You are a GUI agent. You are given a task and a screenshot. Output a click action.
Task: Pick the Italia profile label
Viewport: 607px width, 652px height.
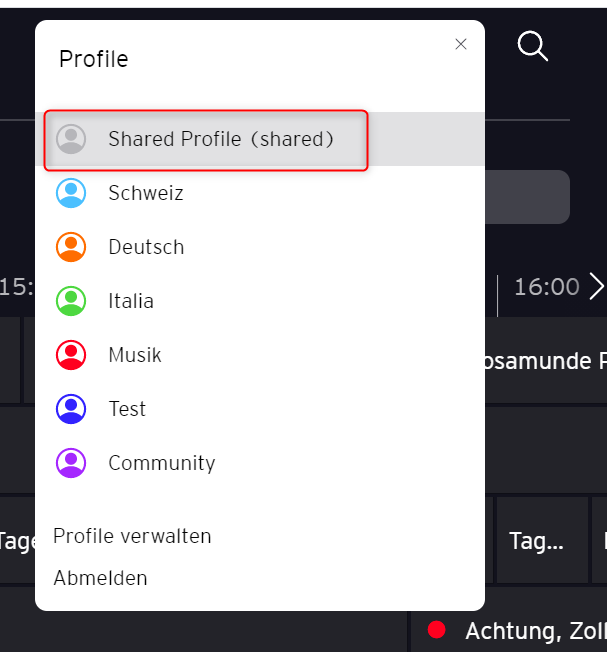[x=131, y=301]
